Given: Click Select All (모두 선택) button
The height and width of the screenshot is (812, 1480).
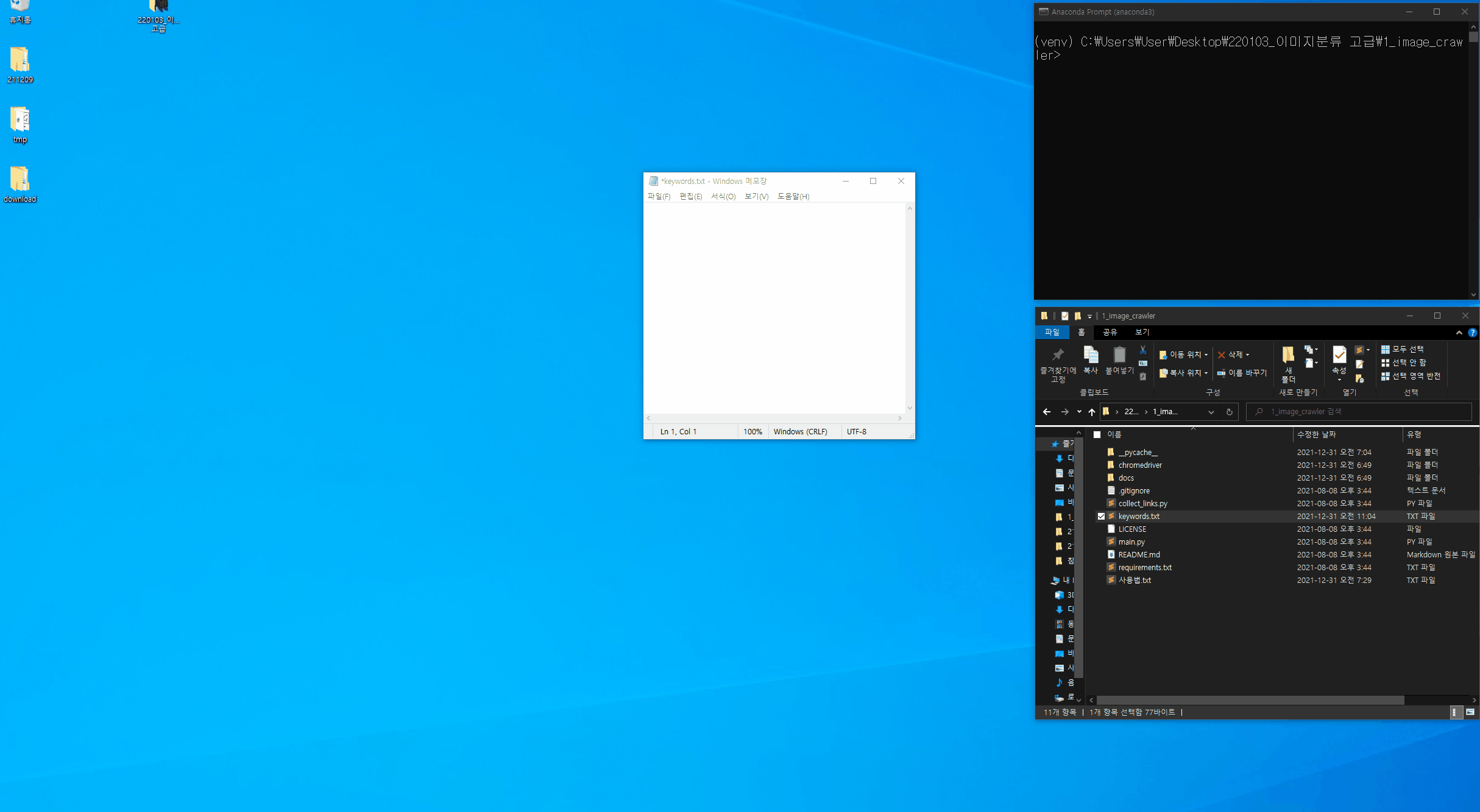Looking at the screenshot, I should pos(1402,349).
